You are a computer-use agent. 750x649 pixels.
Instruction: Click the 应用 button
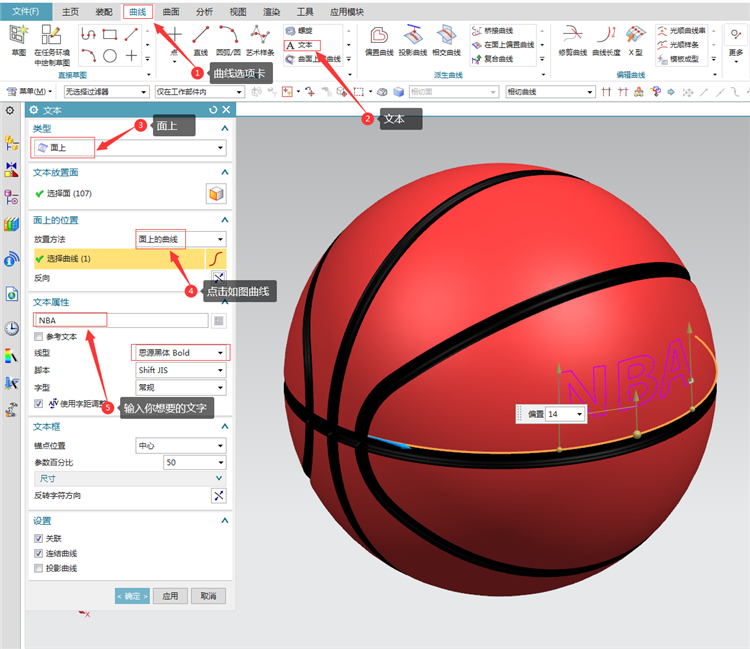pyautogui.click(x=170, y=596)
